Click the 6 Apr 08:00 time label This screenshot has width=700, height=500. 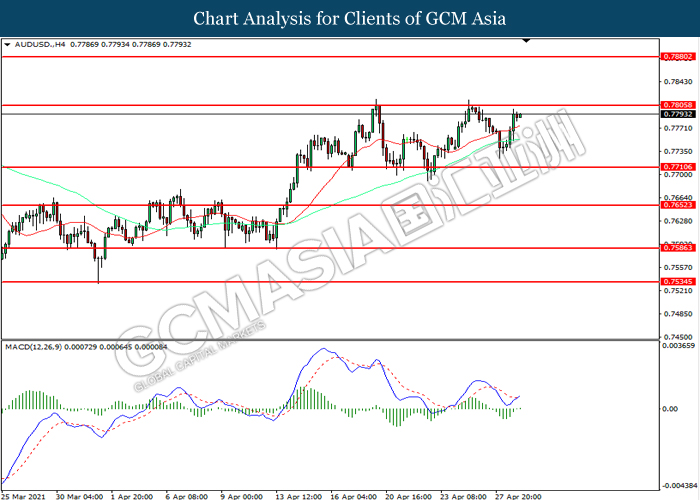pos(187,496)
